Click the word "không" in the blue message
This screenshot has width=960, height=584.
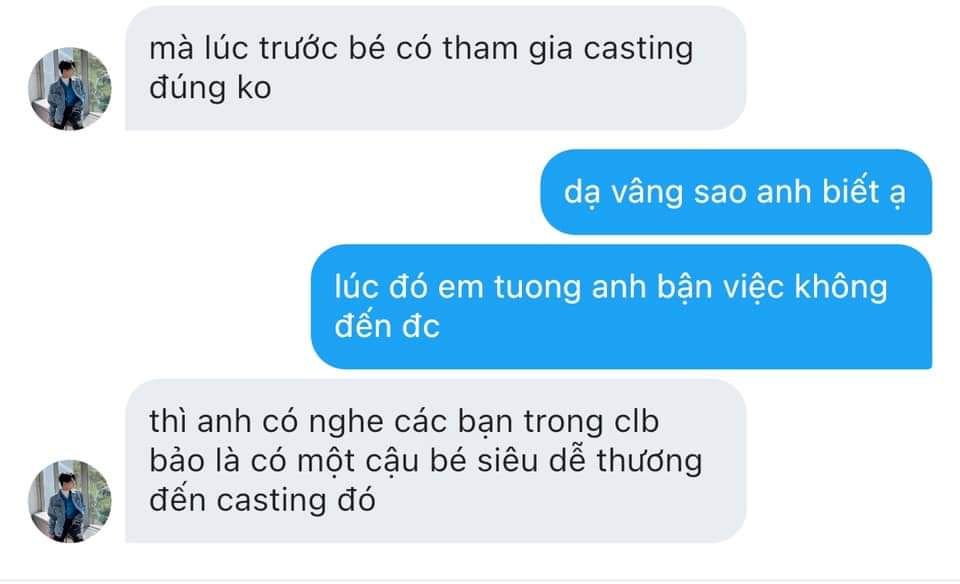click(841, 287)
